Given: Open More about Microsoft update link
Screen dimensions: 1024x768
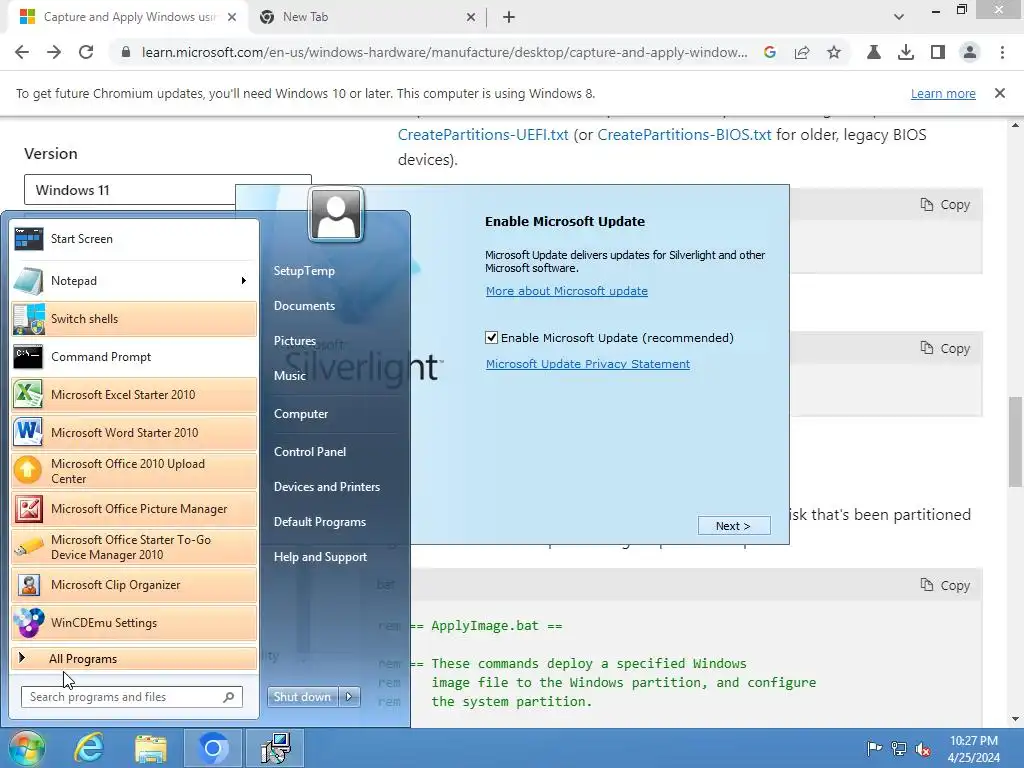Looking at the screenshot, I should click(x=567, y=291).
